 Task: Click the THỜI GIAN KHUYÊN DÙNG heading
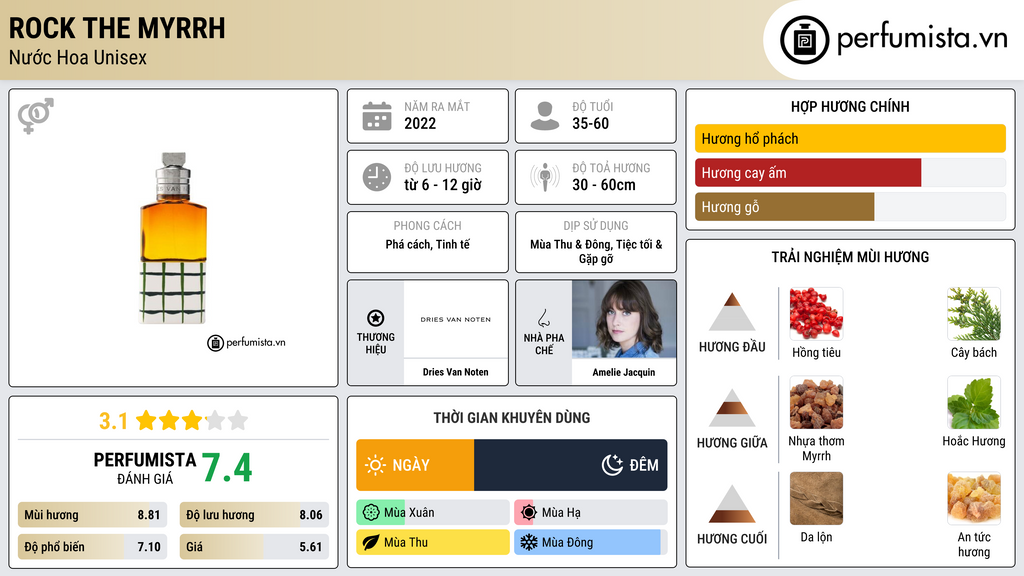(x=512, y=418)
